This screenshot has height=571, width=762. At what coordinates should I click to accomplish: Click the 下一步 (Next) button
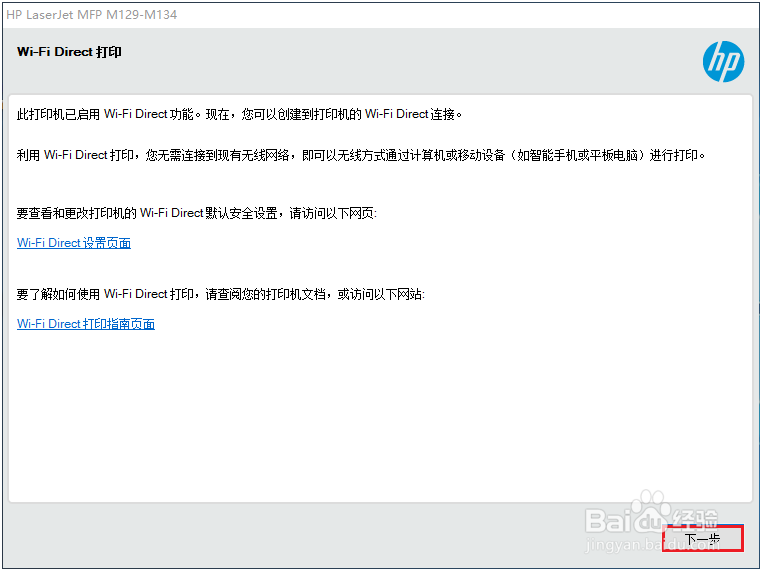[x=703, y=538]
